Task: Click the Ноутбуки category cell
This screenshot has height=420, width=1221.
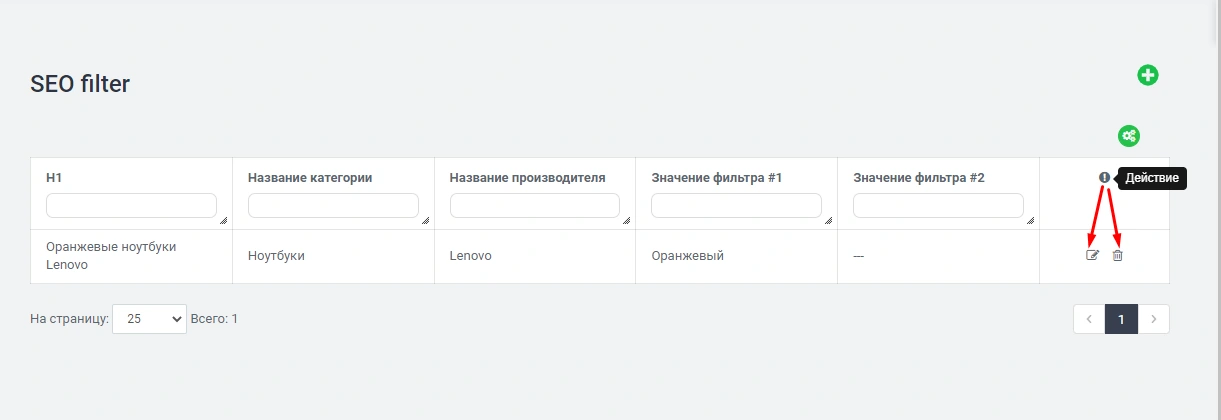Action: pos(276,256)
